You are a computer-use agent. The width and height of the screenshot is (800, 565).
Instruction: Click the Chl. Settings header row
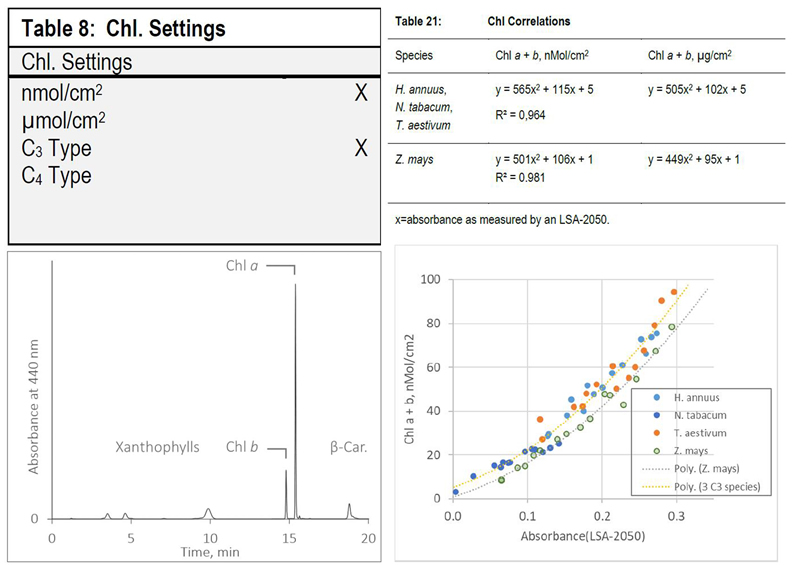click(77, 62)
